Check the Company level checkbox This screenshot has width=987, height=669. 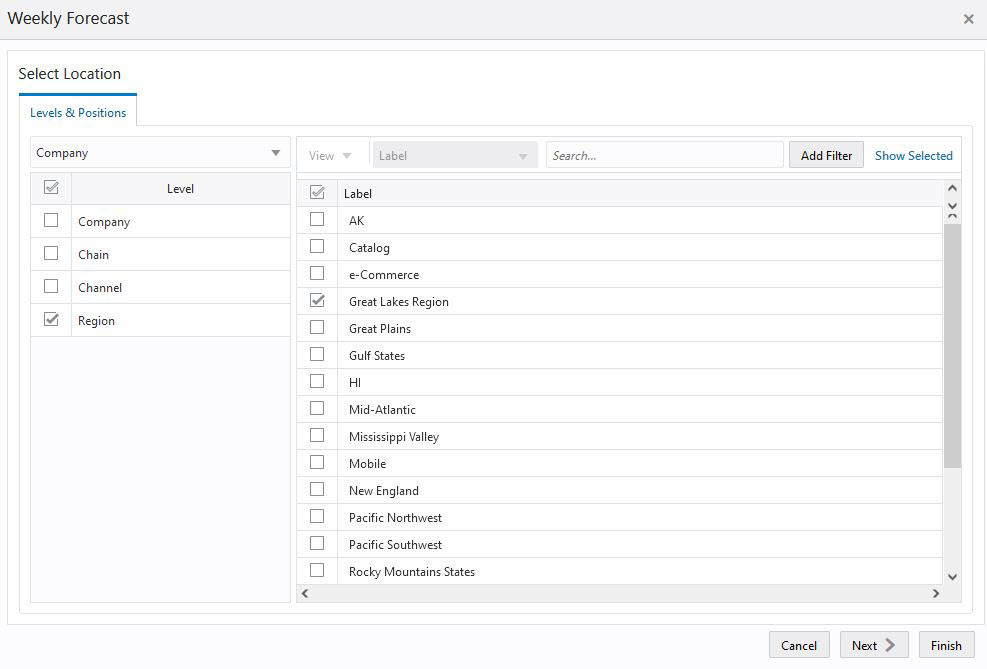coord(51,220)
